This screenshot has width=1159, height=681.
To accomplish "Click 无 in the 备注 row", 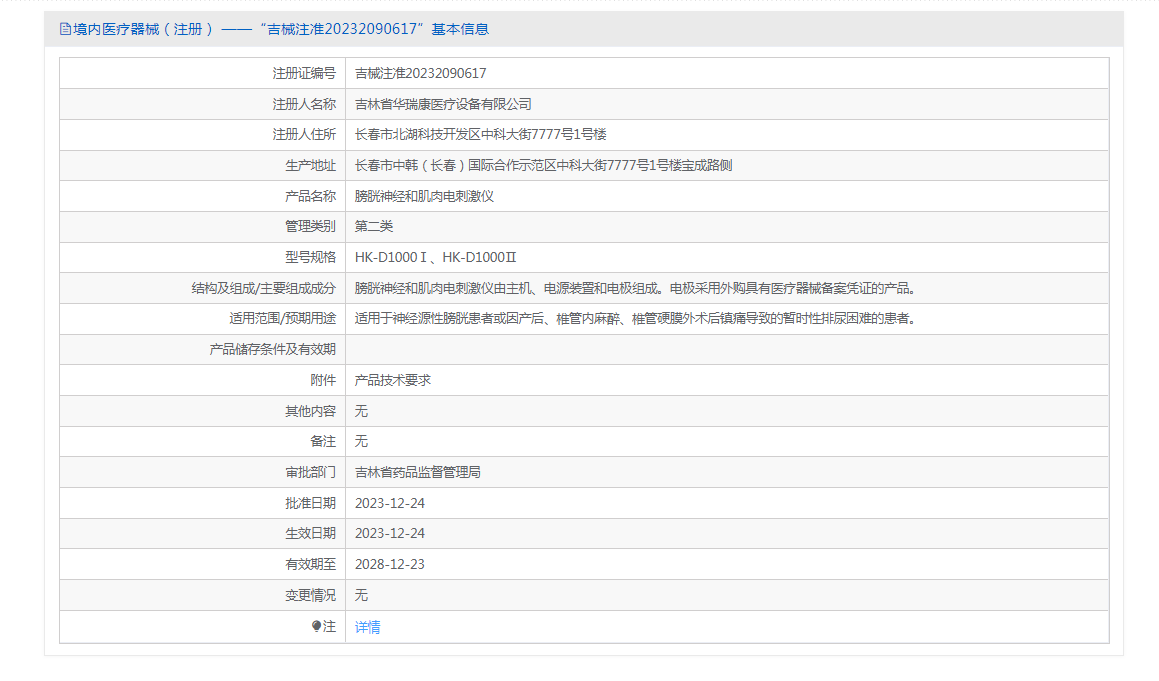I will pos(361,441).
